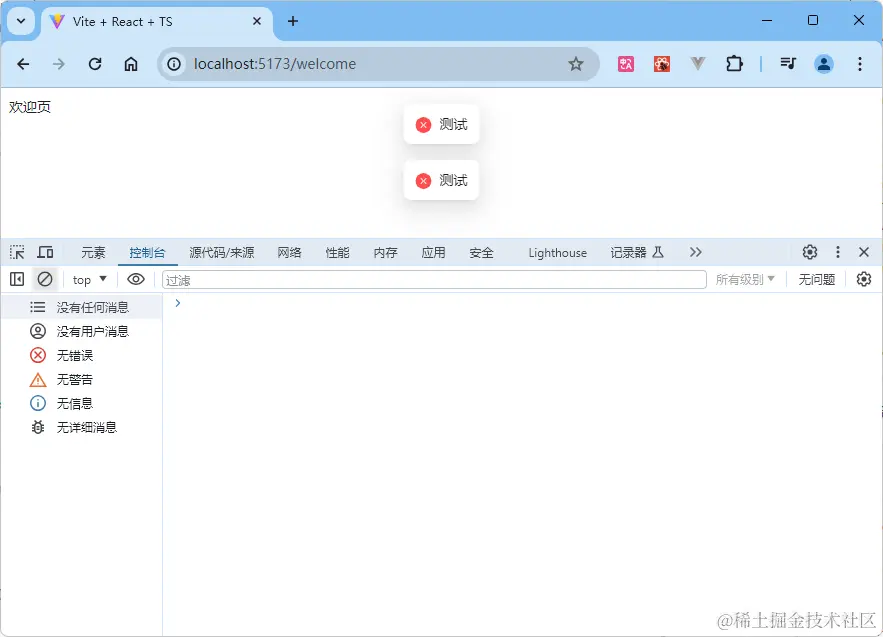The height and width of the screenshot is (637, 883).
Task: View site information for localhost
Action: tap(174, 64)
